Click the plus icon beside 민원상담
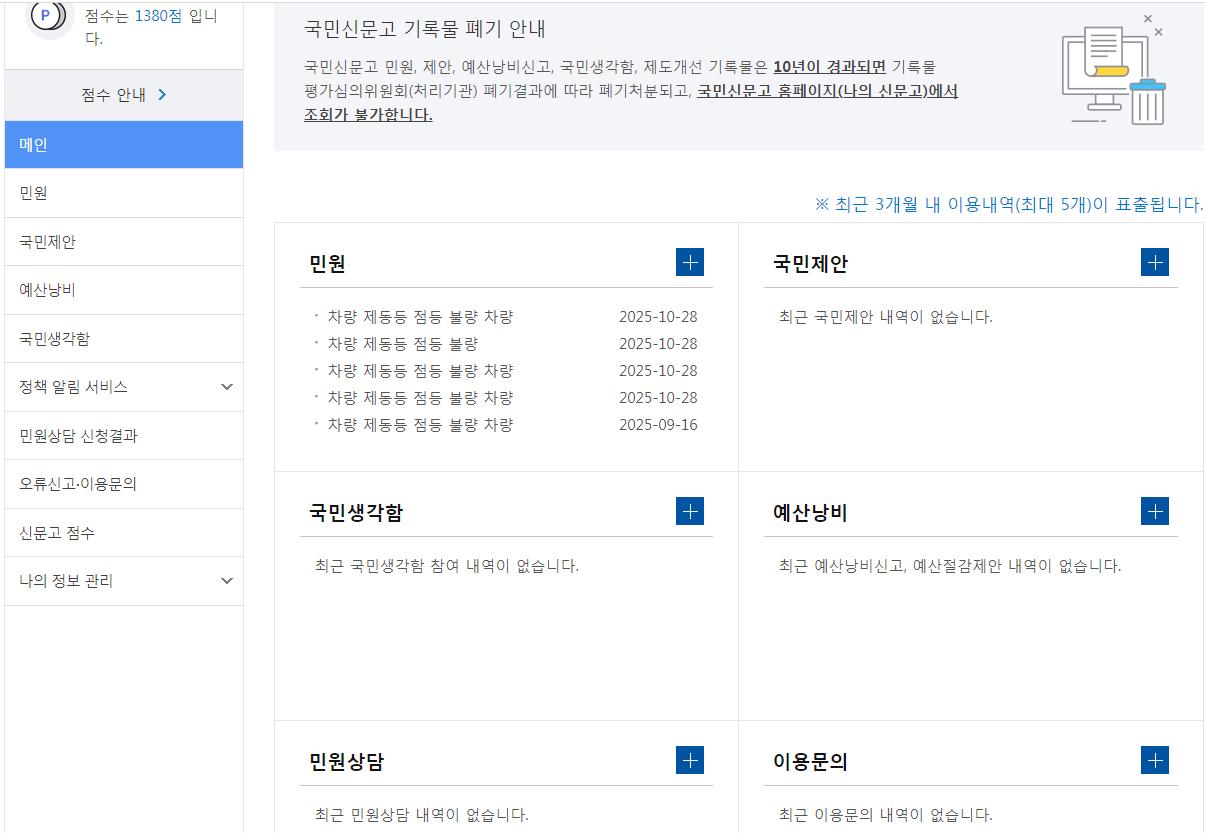Viewport: 1206px width, 833px height. [x=689, y=760]
